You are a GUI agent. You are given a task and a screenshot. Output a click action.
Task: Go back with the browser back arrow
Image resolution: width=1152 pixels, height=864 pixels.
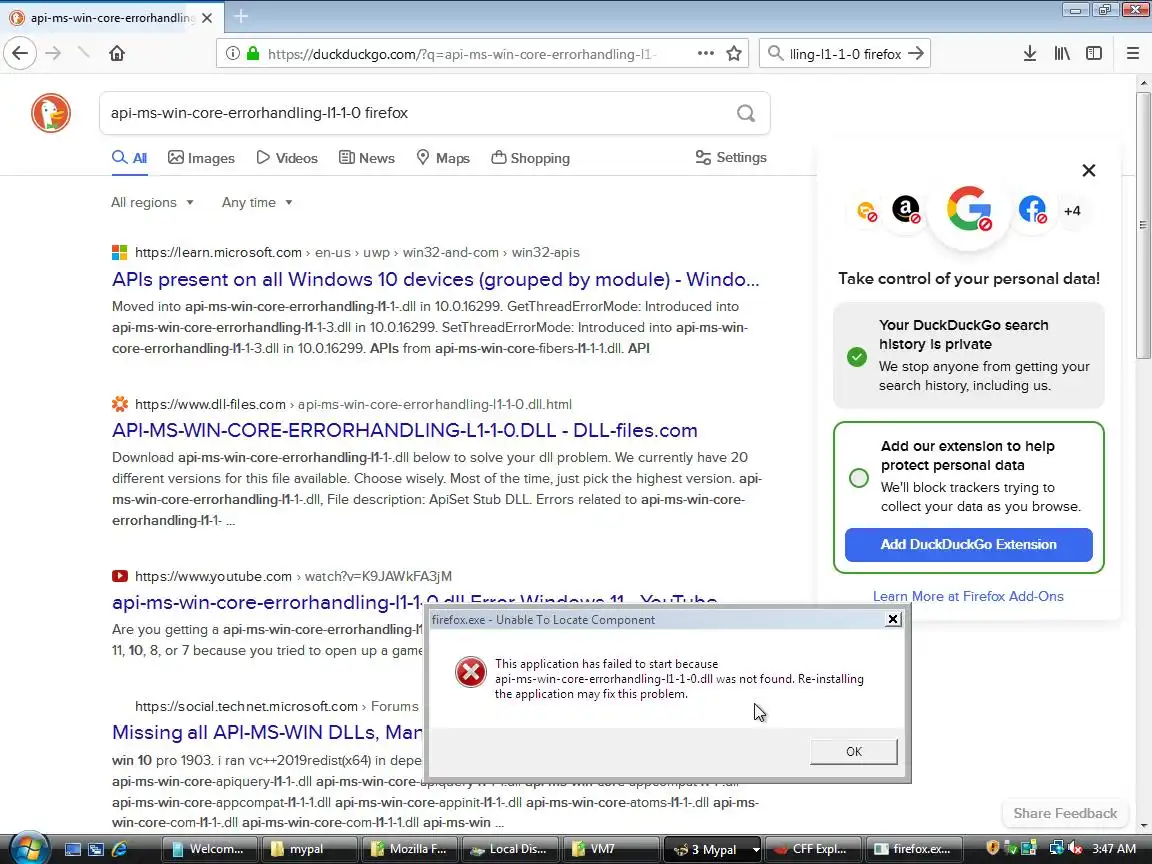click(x=20, y=53)
